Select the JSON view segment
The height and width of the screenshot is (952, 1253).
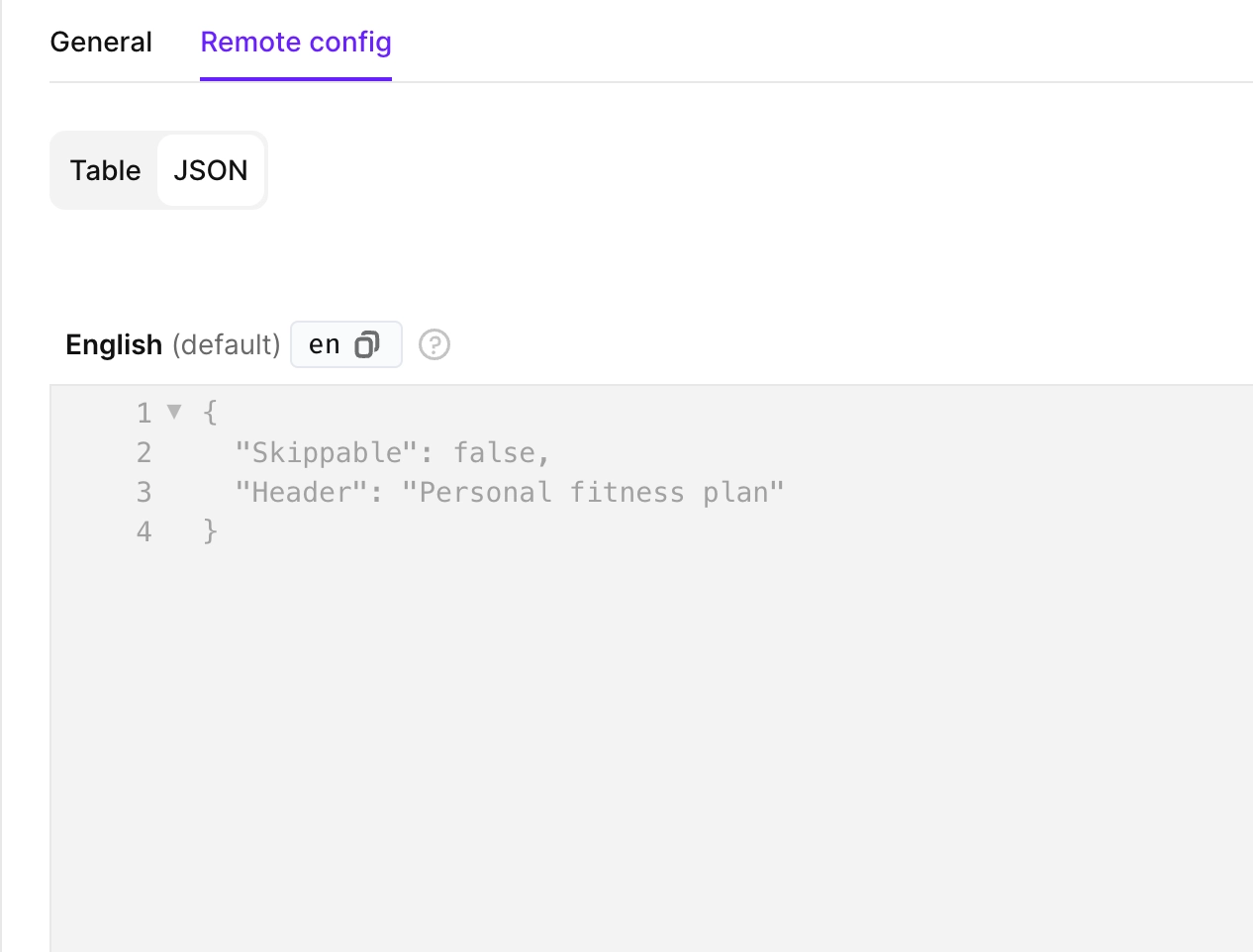click(210, 170)
